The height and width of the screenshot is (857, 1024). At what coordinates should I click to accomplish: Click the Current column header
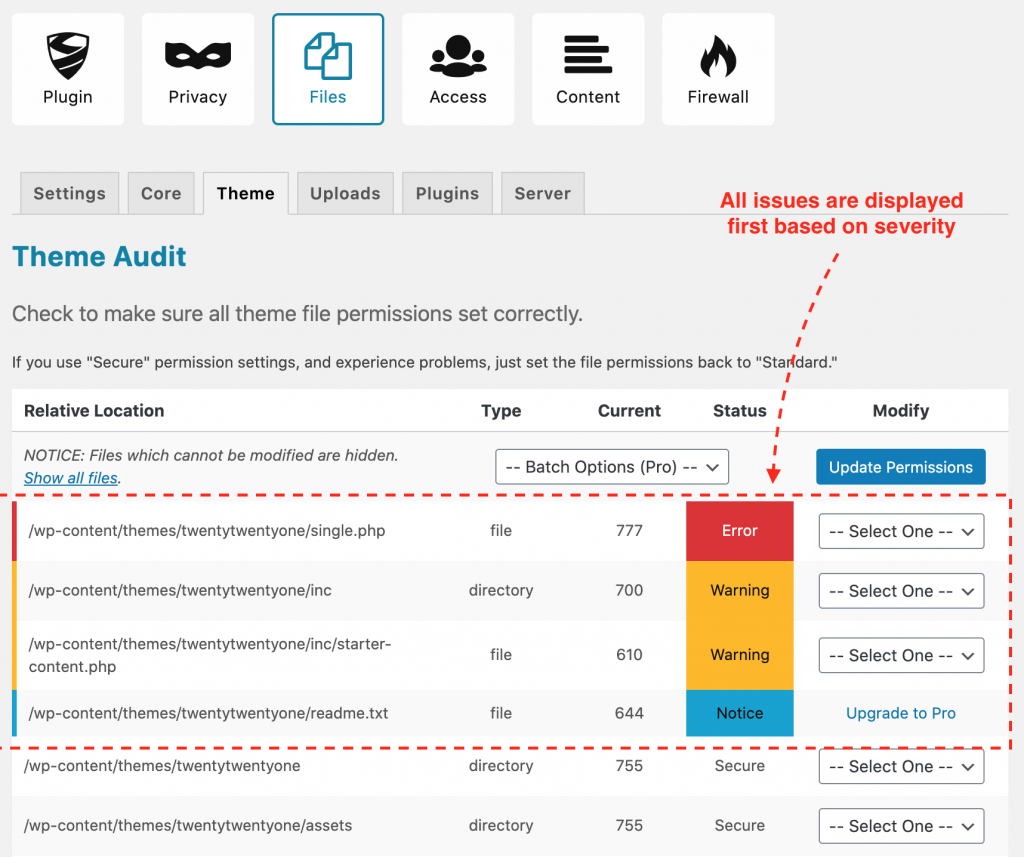630,411
